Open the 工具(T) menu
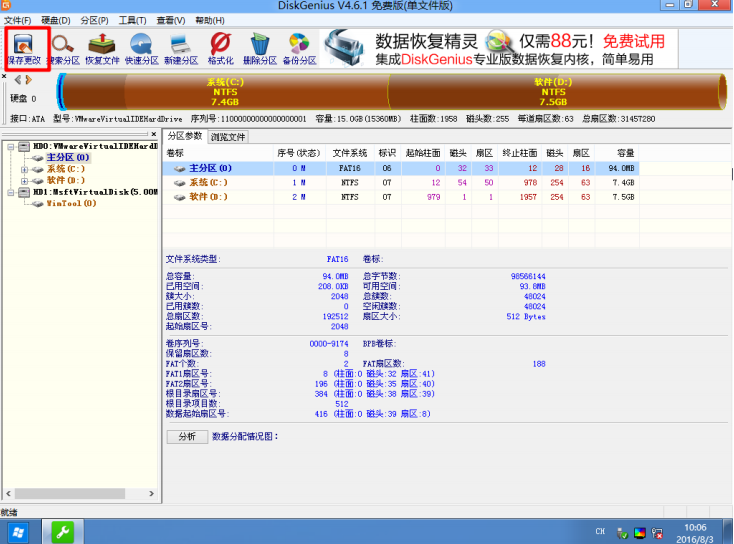The height and width of the screenshot is (544, 734). coord(132,21)
